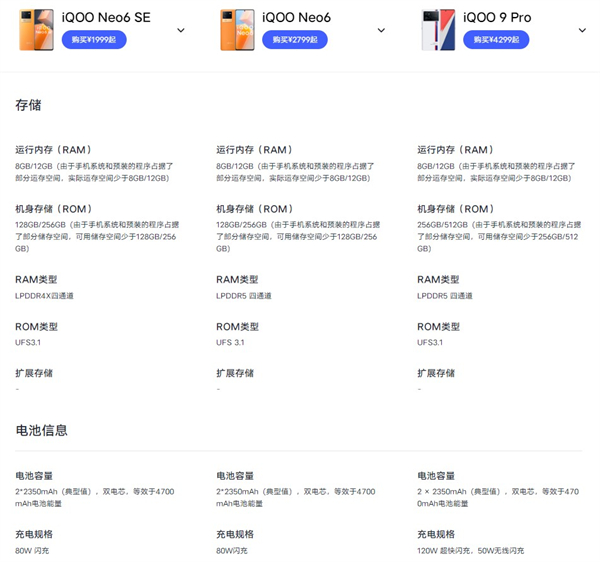Click RAM类型 label in iQOO 9 Pro column
This screenshot has width=600, height=562.
[x=438, y=280]
